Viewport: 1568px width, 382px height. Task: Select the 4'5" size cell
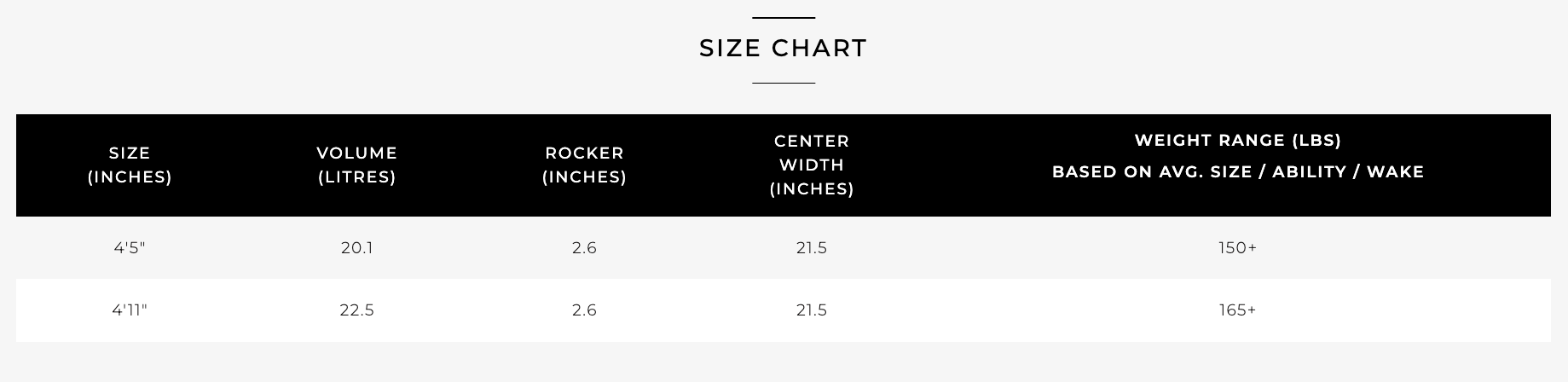coord(130,248)
